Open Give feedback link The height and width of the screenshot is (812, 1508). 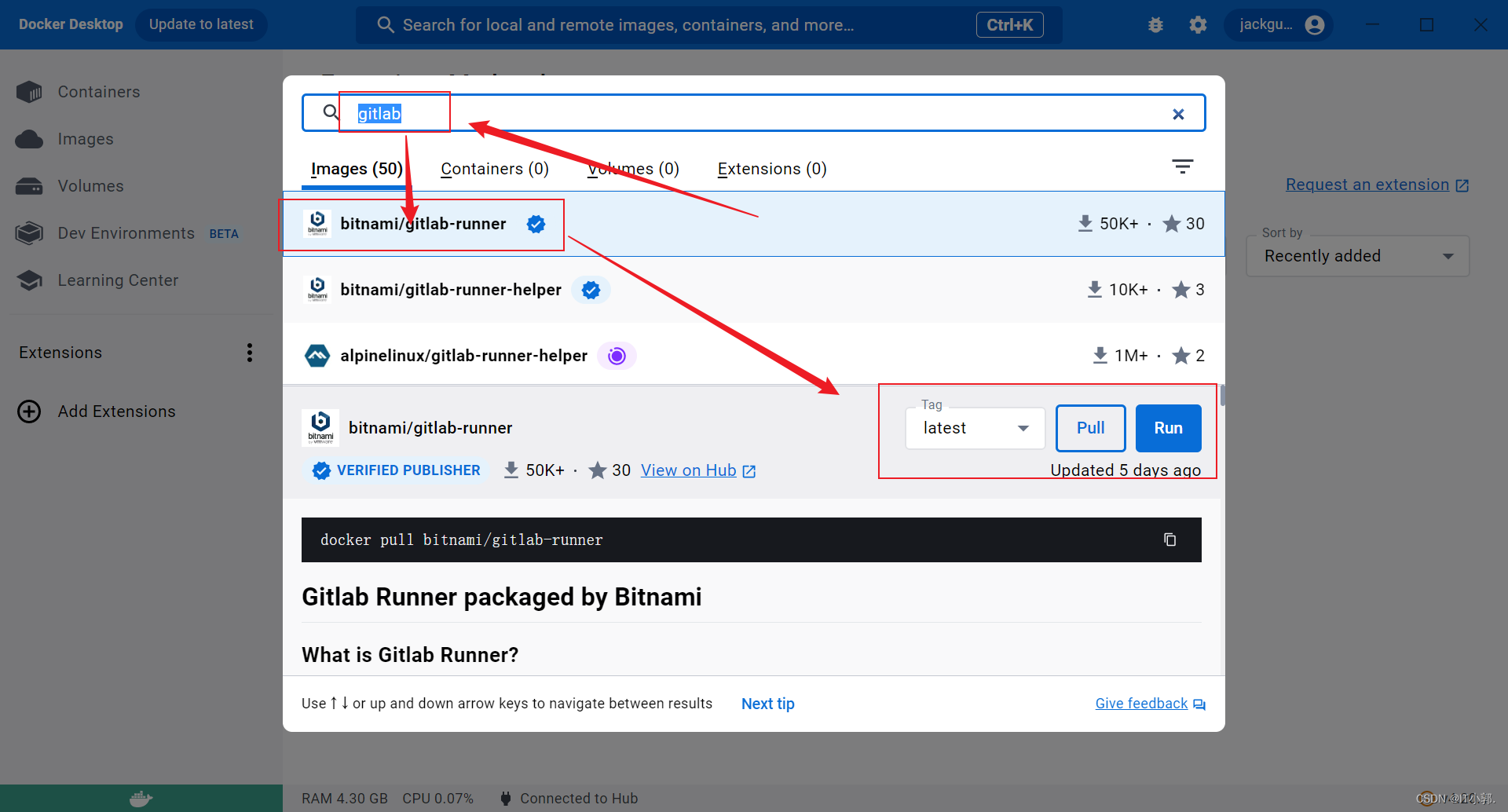tap(1150, 704)
